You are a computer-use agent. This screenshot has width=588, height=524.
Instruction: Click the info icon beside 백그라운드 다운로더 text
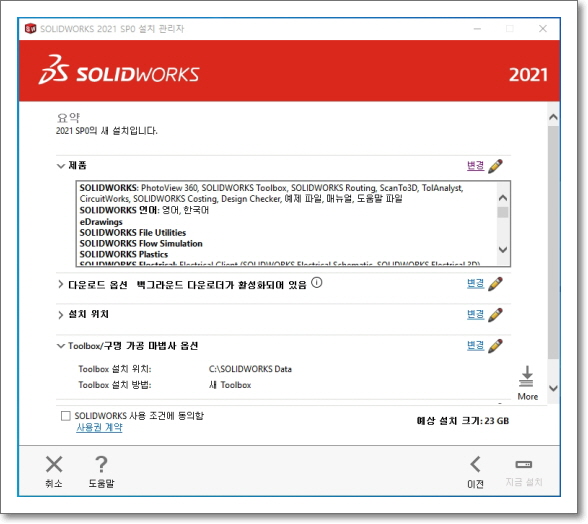[x=316, y=283]
